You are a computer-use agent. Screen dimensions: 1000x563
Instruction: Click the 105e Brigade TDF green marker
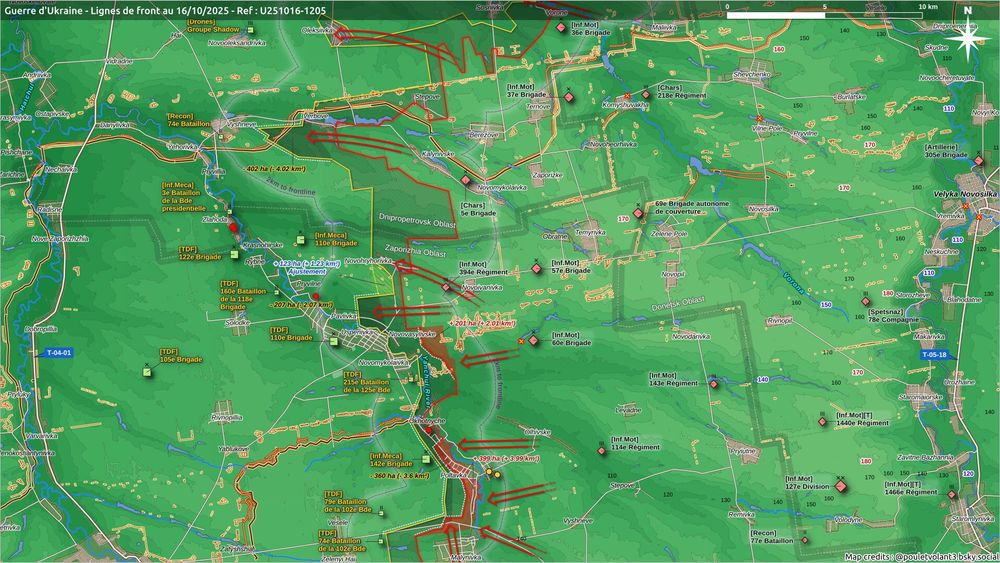tap(147, 372)
